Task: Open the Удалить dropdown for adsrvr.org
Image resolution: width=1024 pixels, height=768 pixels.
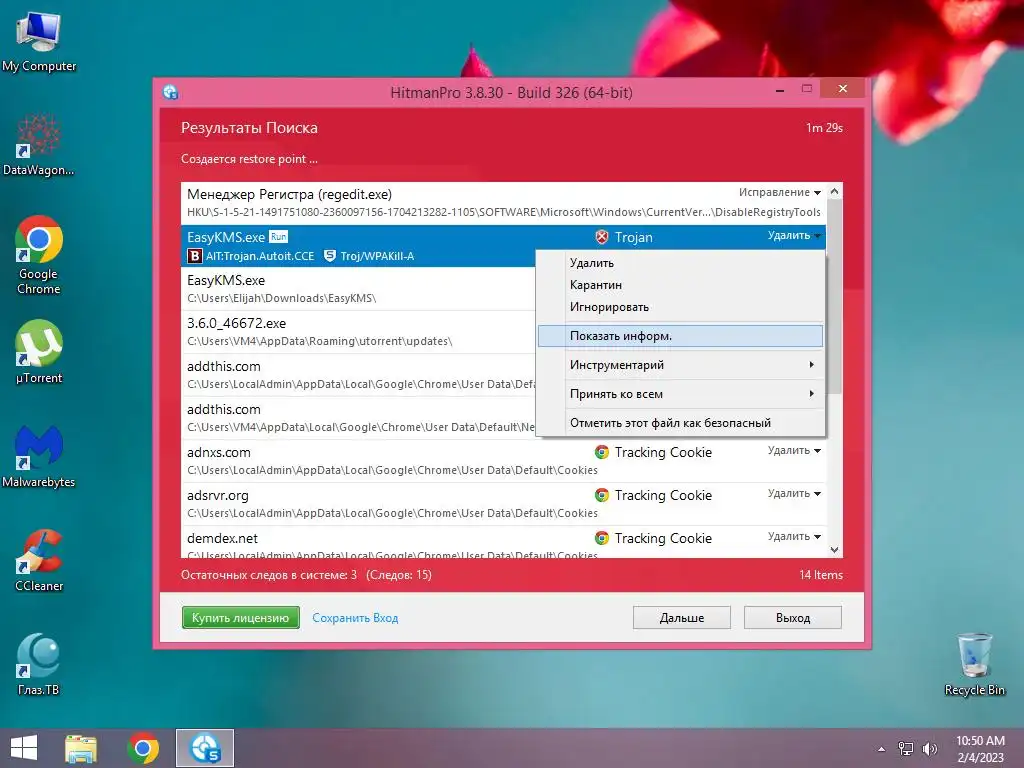Action: click(794, 493)
